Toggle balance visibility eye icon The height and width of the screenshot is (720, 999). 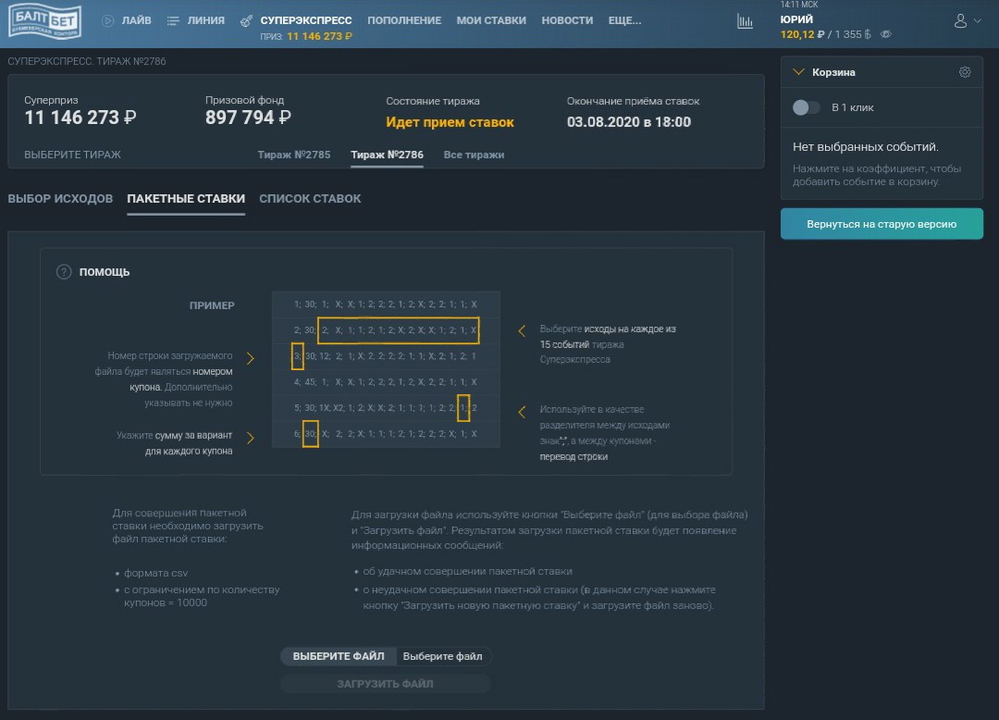pyautogui.click(x=885, y=35)
